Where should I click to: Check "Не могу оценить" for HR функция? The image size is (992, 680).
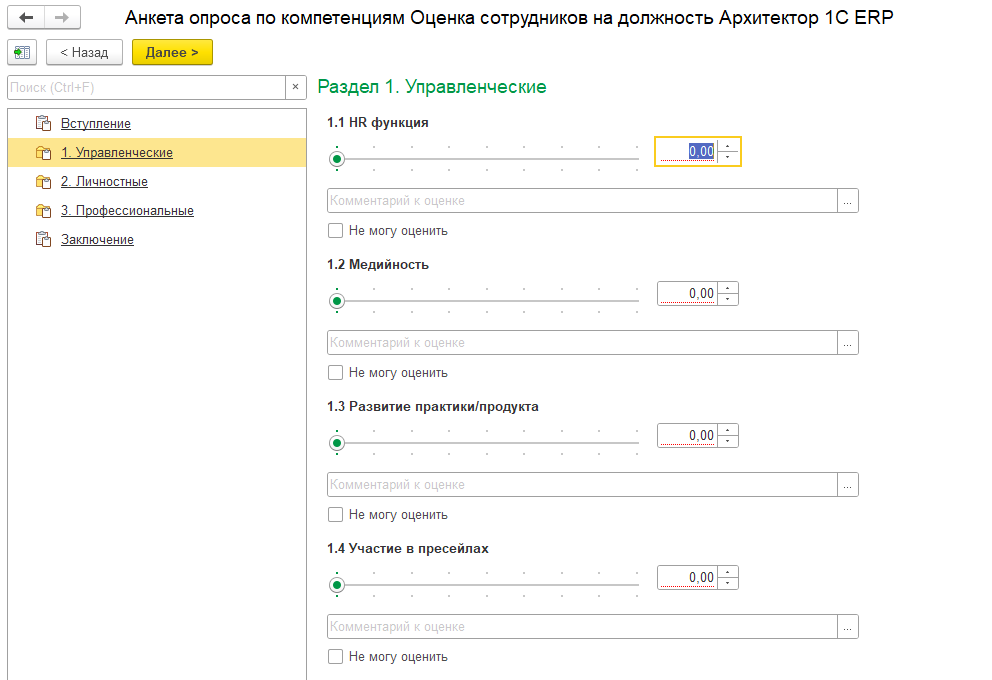click(336, 231)
